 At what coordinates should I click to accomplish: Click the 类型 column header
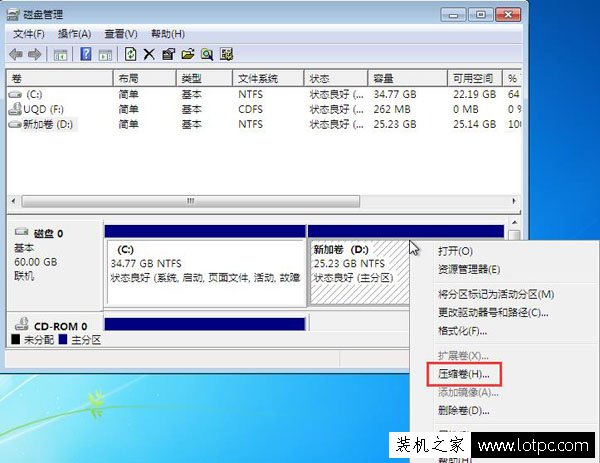point(204,78)
